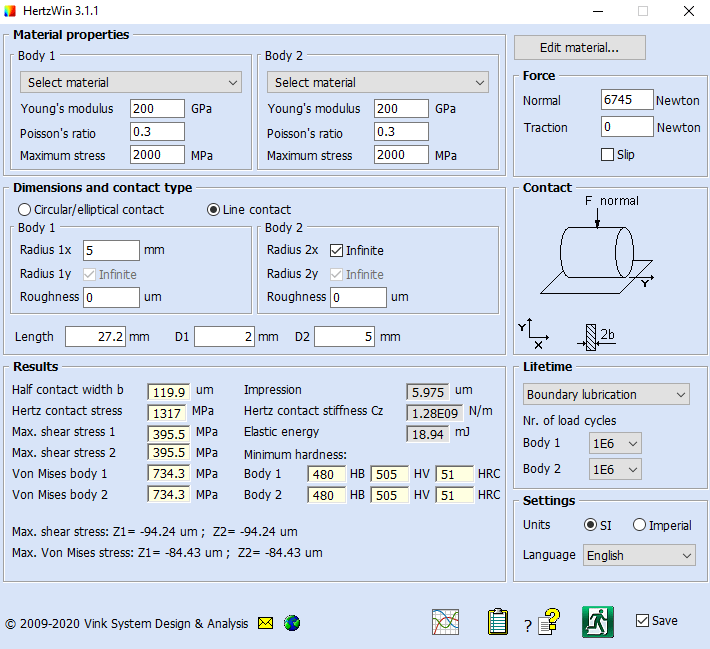The height and width of the screenshot is (649, 710).
Task: Open help with the question mark icon
Action: pos(547,622)
